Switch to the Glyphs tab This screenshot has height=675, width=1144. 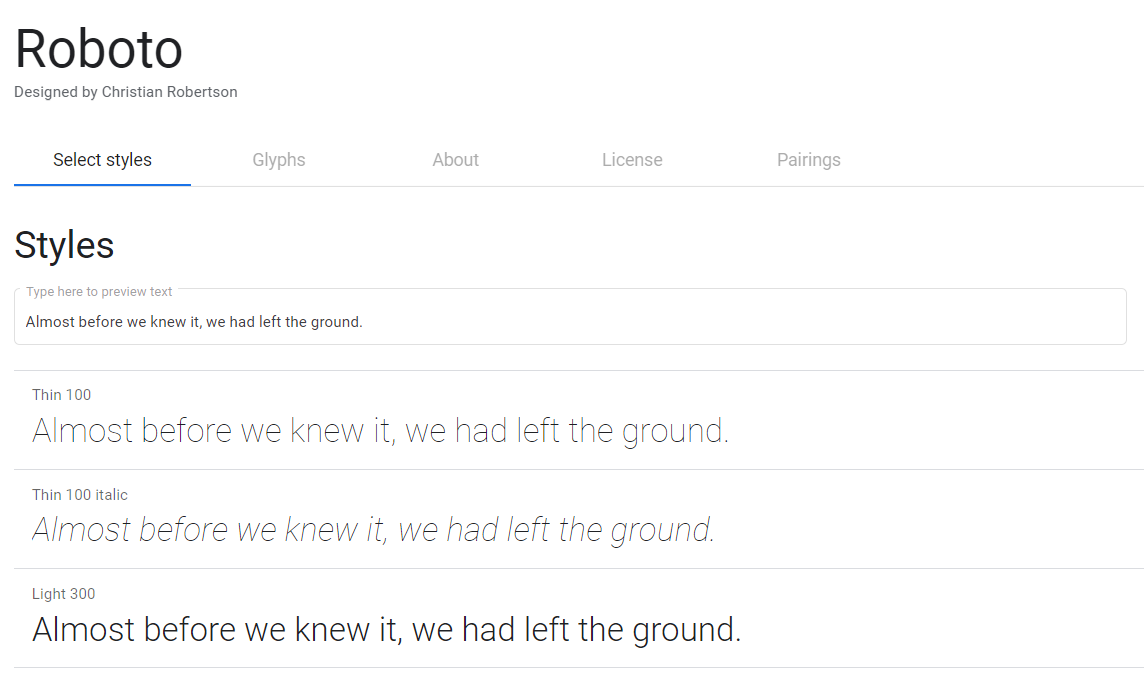(279, 160)
